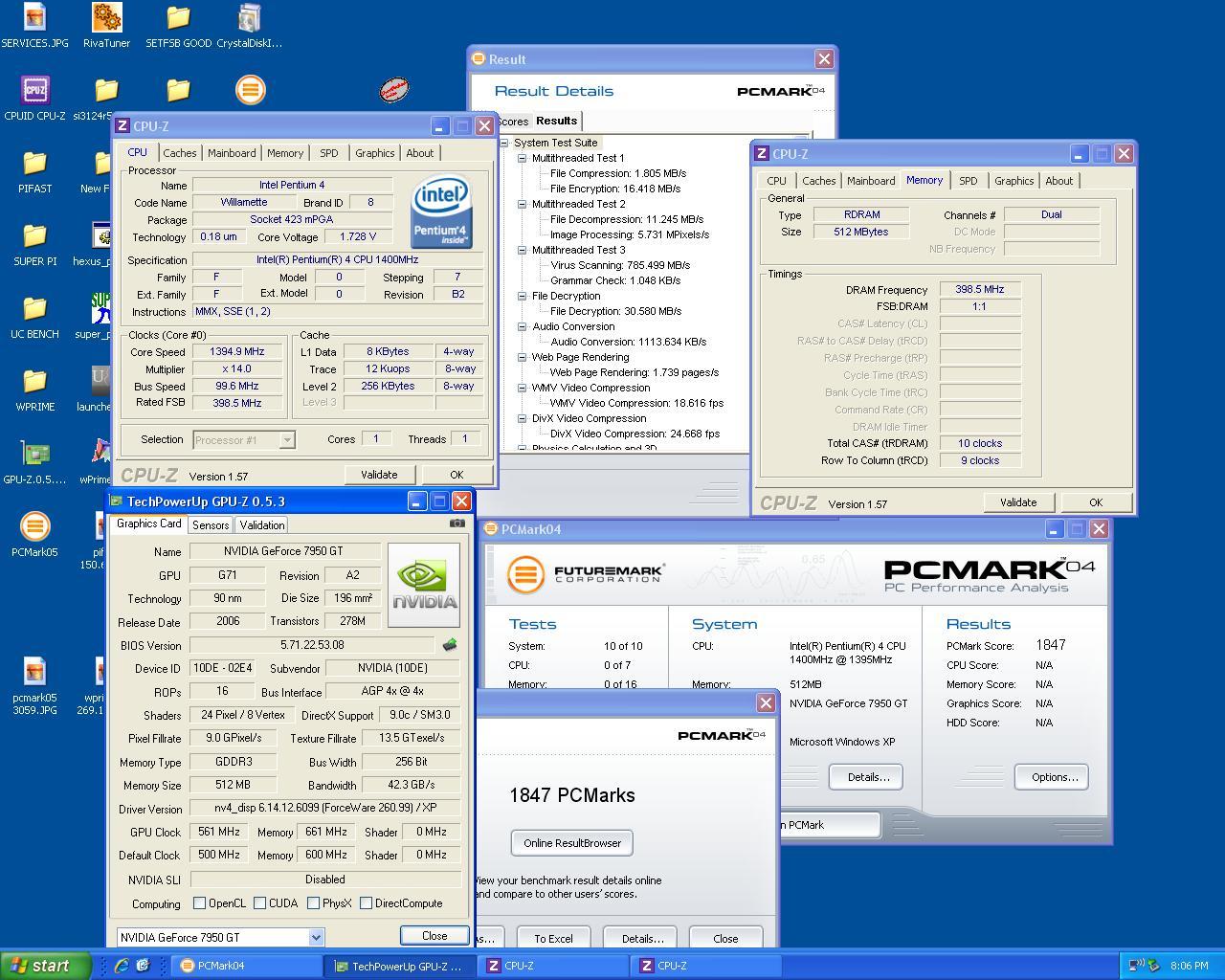
Task: Select PCMark04 taskbar button
Action: click(x=247, y=966)
